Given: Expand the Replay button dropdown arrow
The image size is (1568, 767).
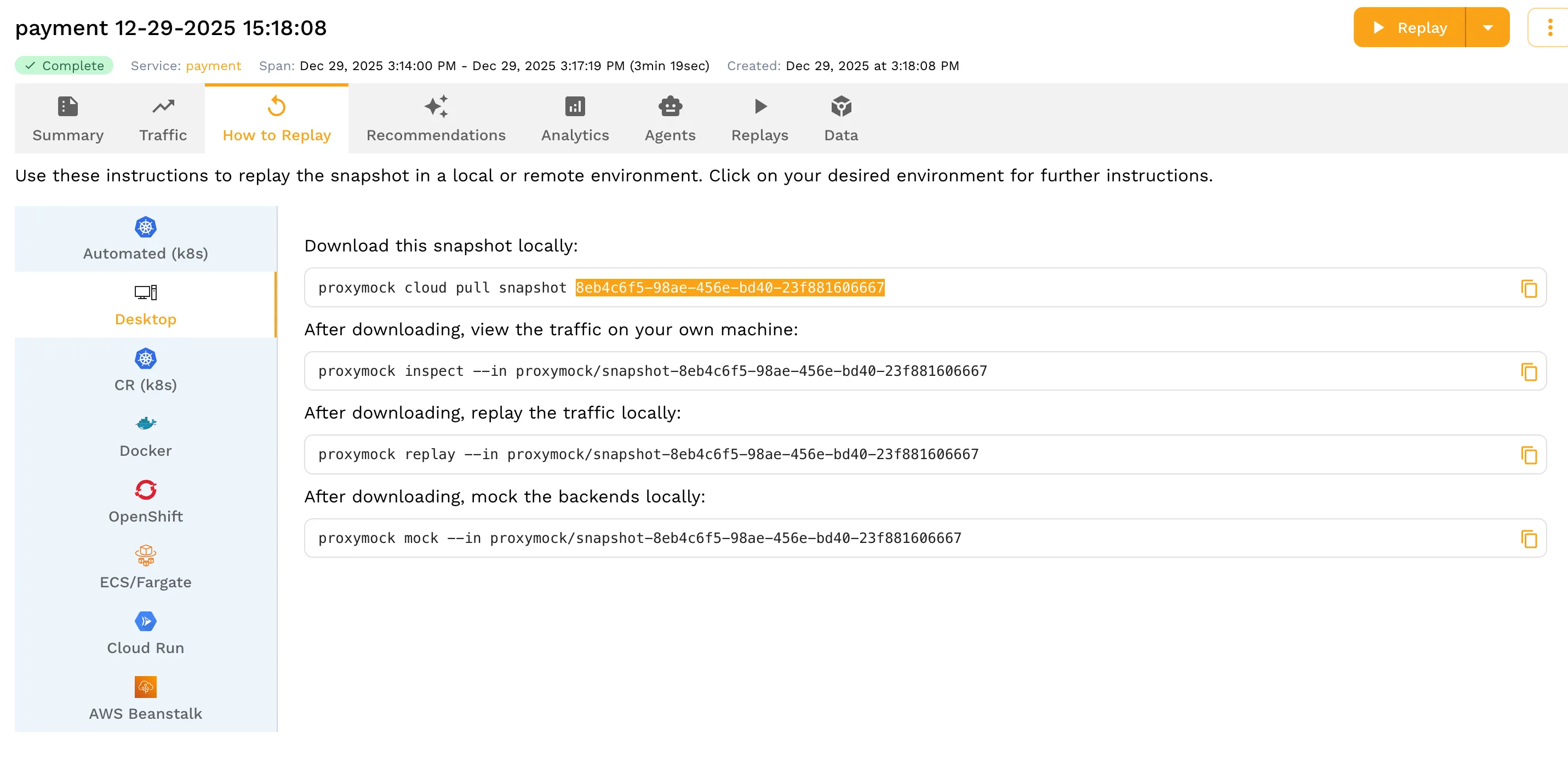Looking at the screenshot, I should 1487,27.
